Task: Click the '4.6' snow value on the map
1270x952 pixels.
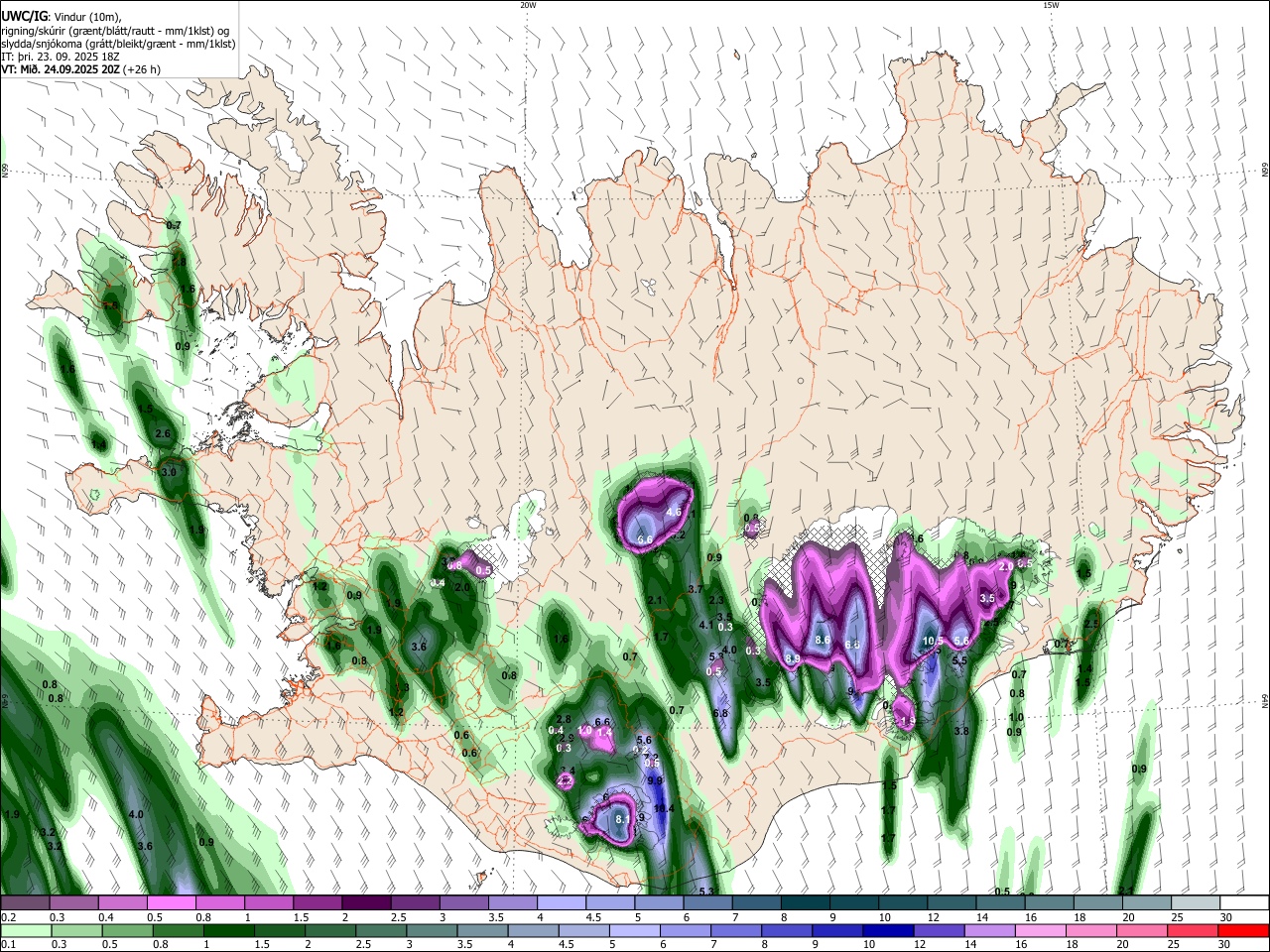Action: point(673,513)
